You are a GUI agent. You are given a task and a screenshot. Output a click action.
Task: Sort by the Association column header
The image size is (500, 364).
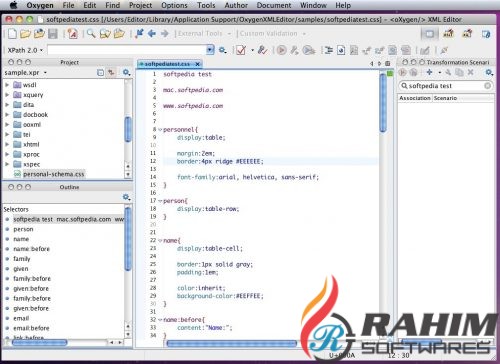click(x=415, y=98)
